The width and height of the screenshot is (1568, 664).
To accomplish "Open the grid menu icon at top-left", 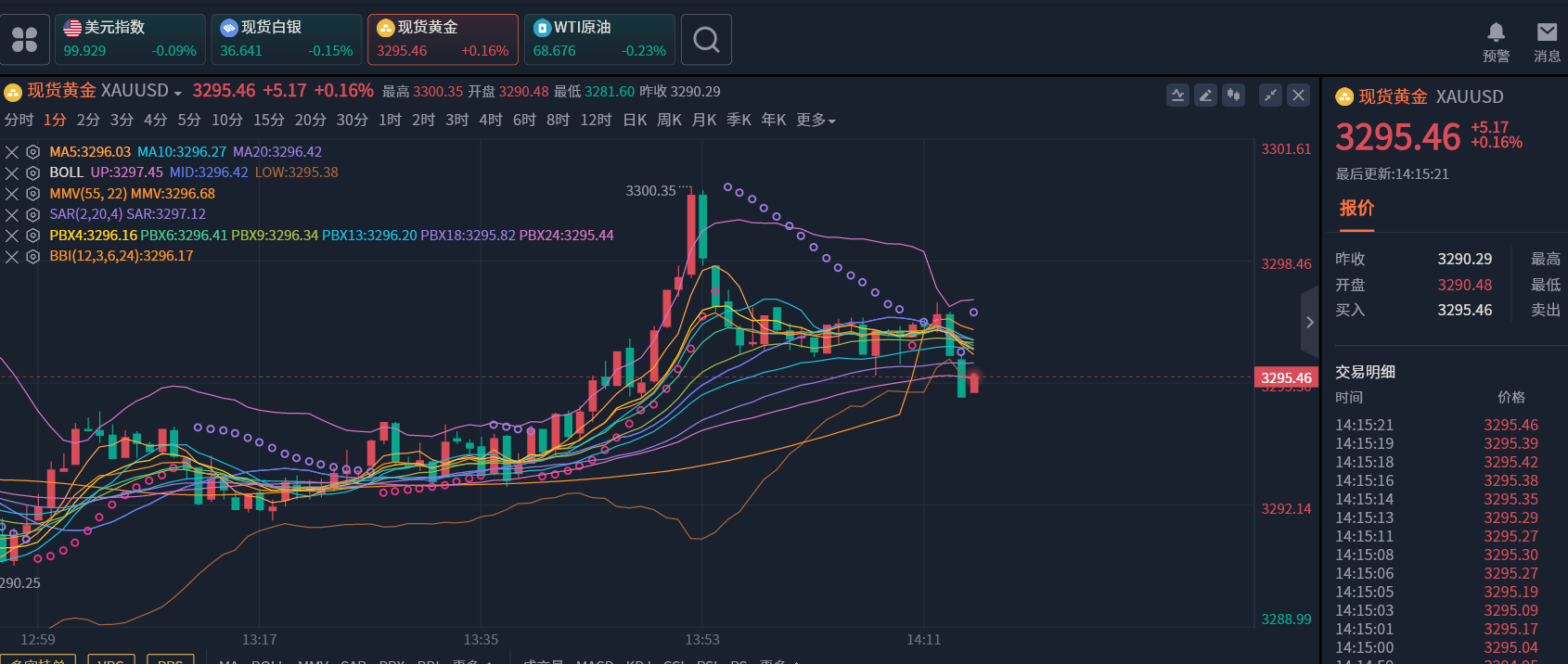I will pyautogui.click(x=24, y=40).
